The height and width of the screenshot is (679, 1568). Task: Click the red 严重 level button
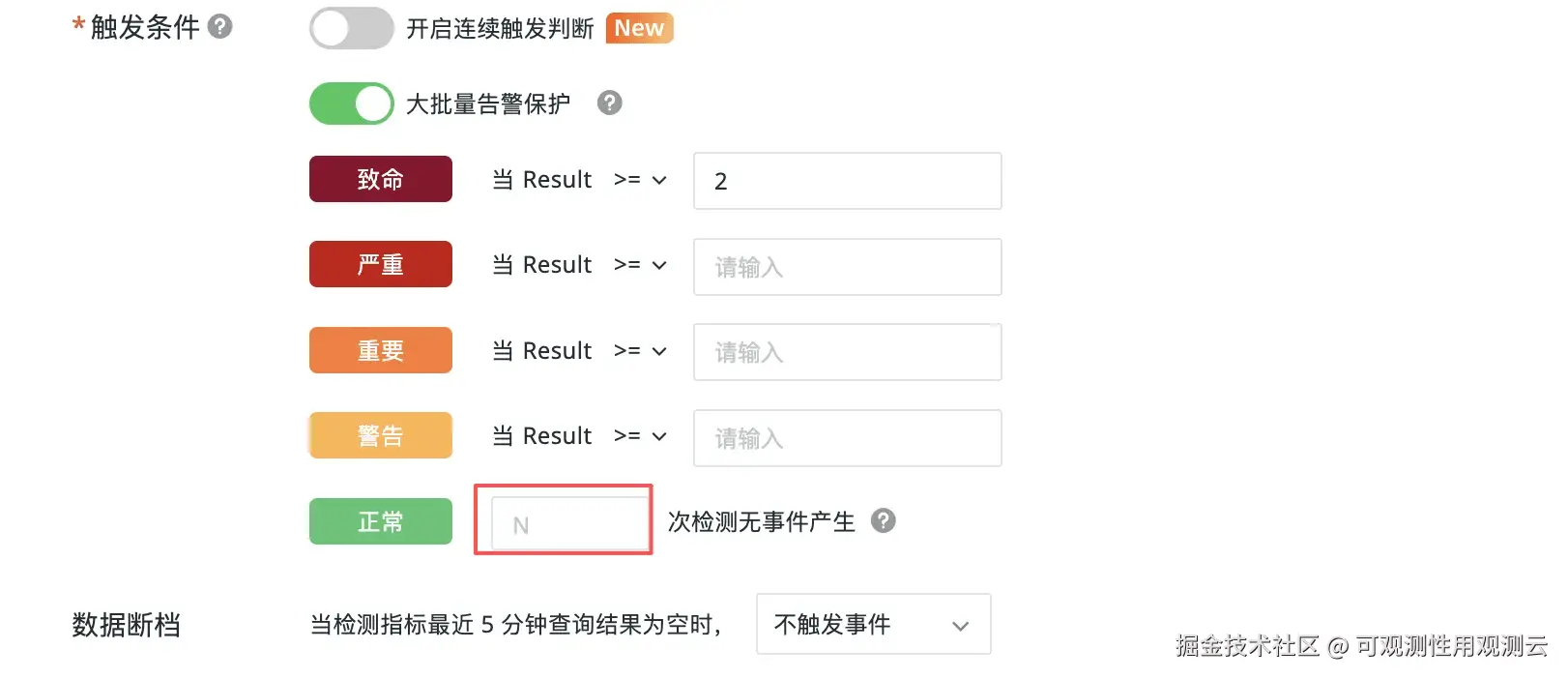[x=380, y=264]
